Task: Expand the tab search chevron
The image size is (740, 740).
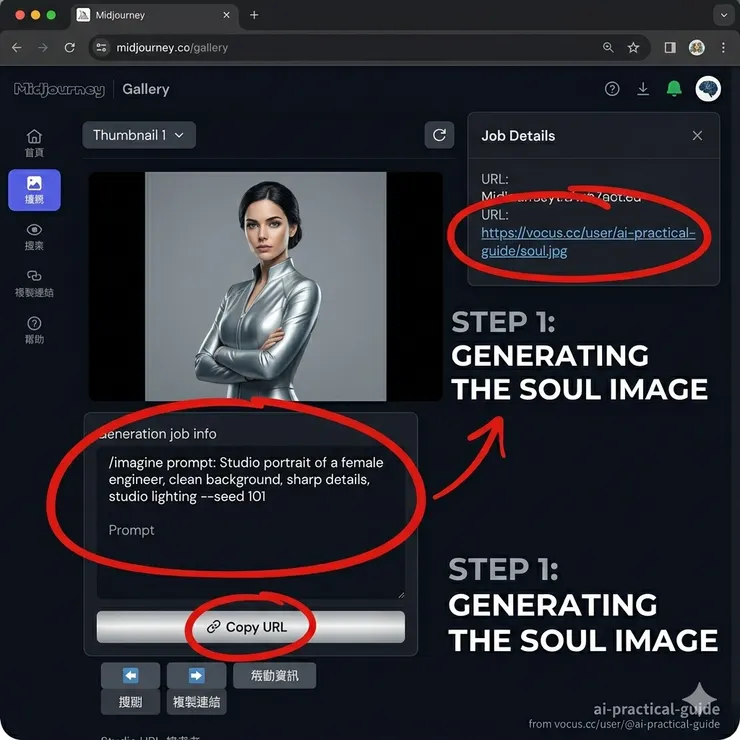Action: coord(723,15)
